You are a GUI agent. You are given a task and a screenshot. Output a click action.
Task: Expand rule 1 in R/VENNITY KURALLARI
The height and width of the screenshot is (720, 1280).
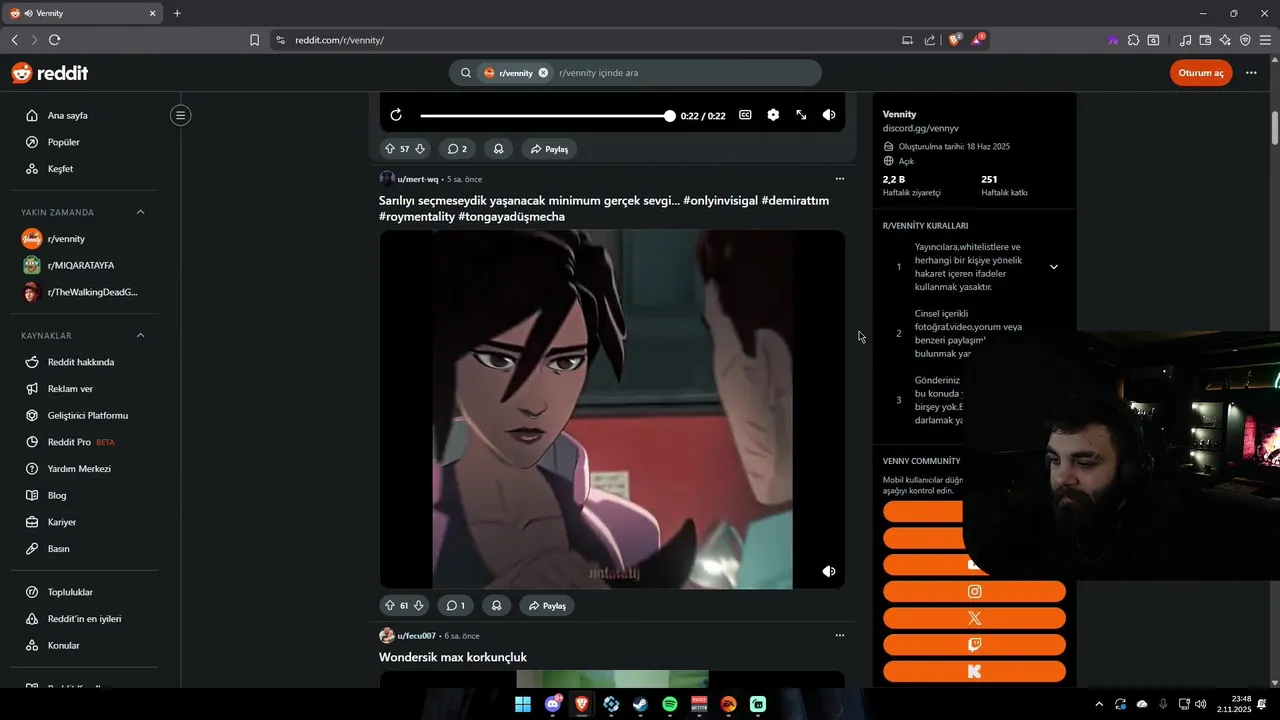point(1053,267)
